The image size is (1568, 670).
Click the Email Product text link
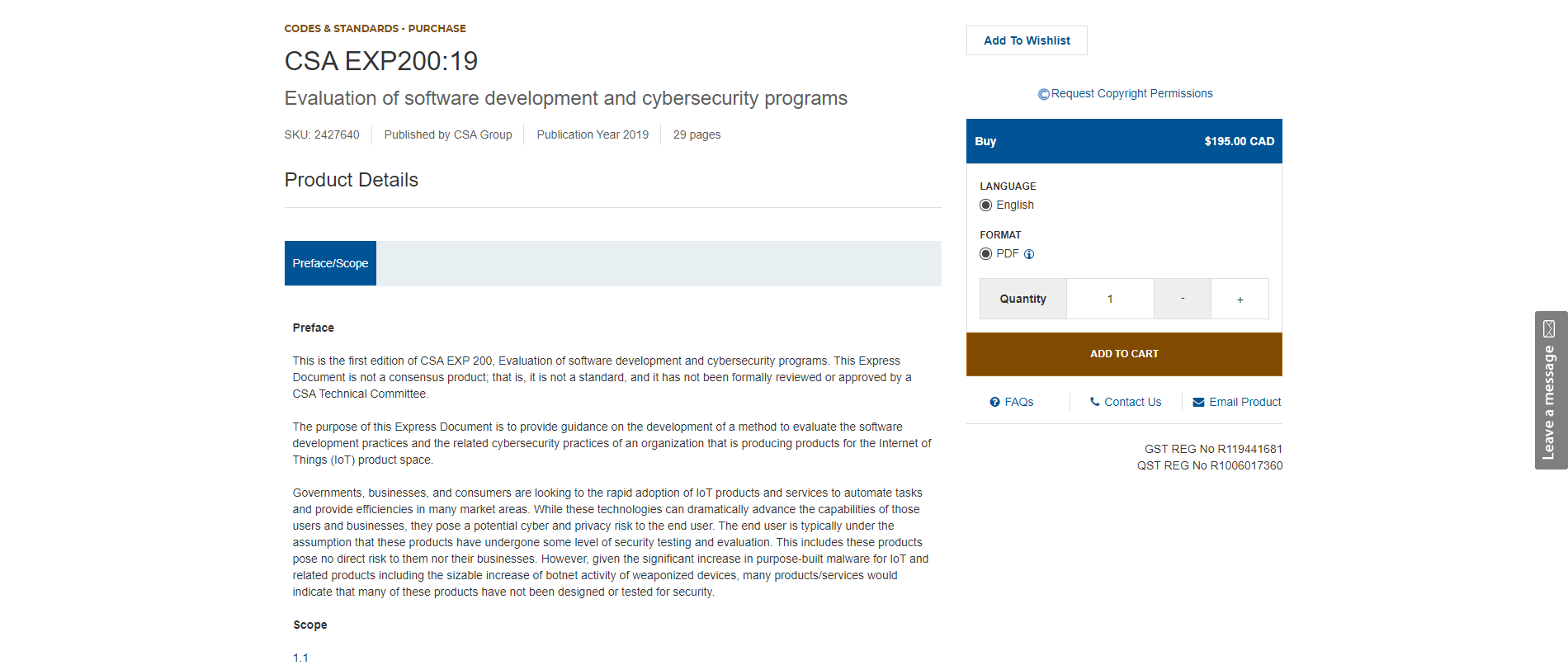[x=1244, y=402]
